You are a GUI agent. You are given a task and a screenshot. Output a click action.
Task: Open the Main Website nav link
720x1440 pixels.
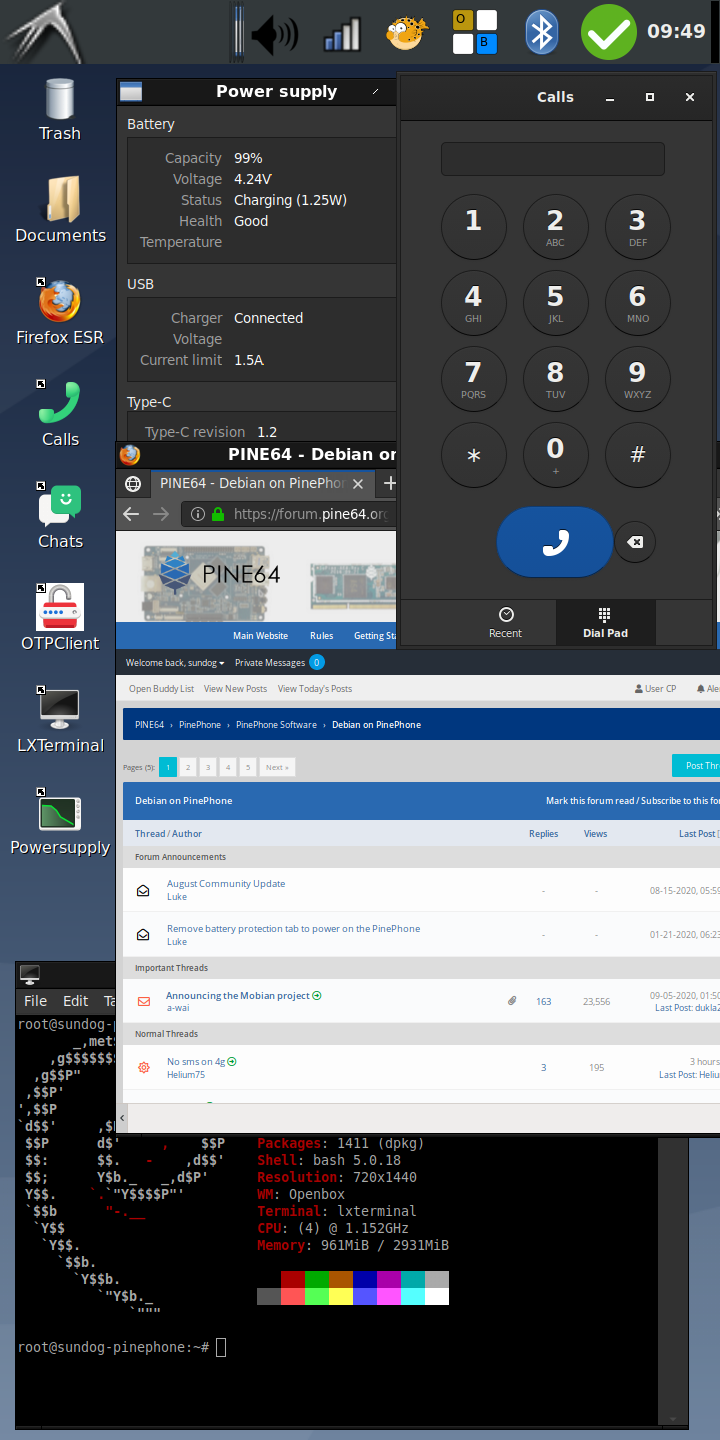(260, 636)
